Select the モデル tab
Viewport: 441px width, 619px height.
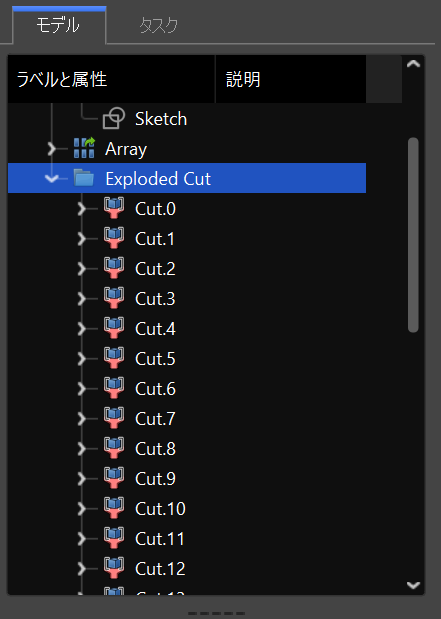59,25
